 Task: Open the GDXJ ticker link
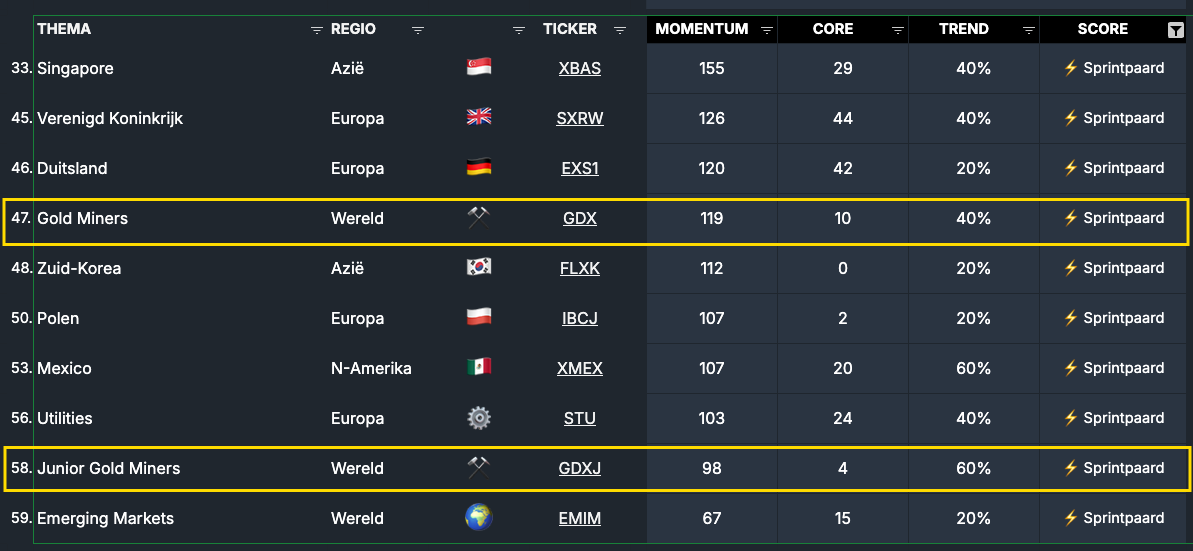click(x=580, y=468)
